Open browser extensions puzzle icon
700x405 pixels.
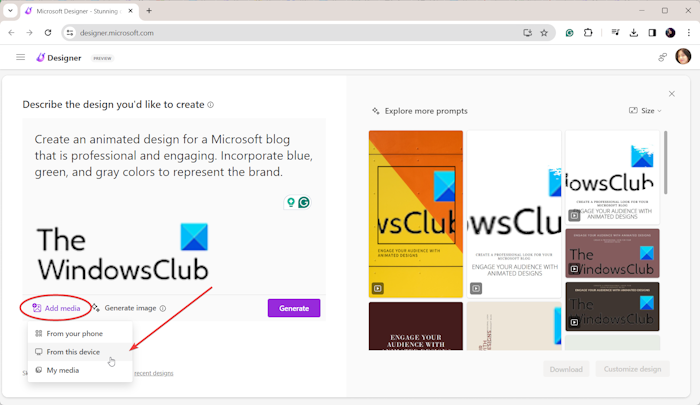(588, 33)
